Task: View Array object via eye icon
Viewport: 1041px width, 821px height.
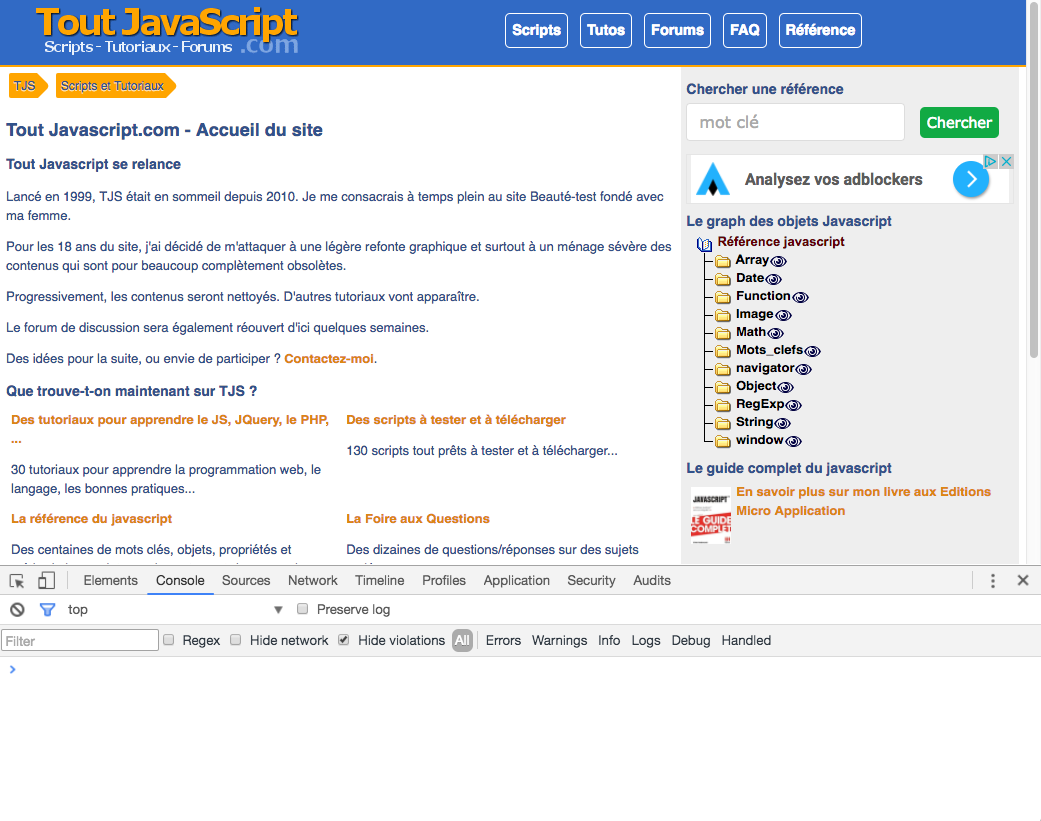Action: click(x=778, y=261)
